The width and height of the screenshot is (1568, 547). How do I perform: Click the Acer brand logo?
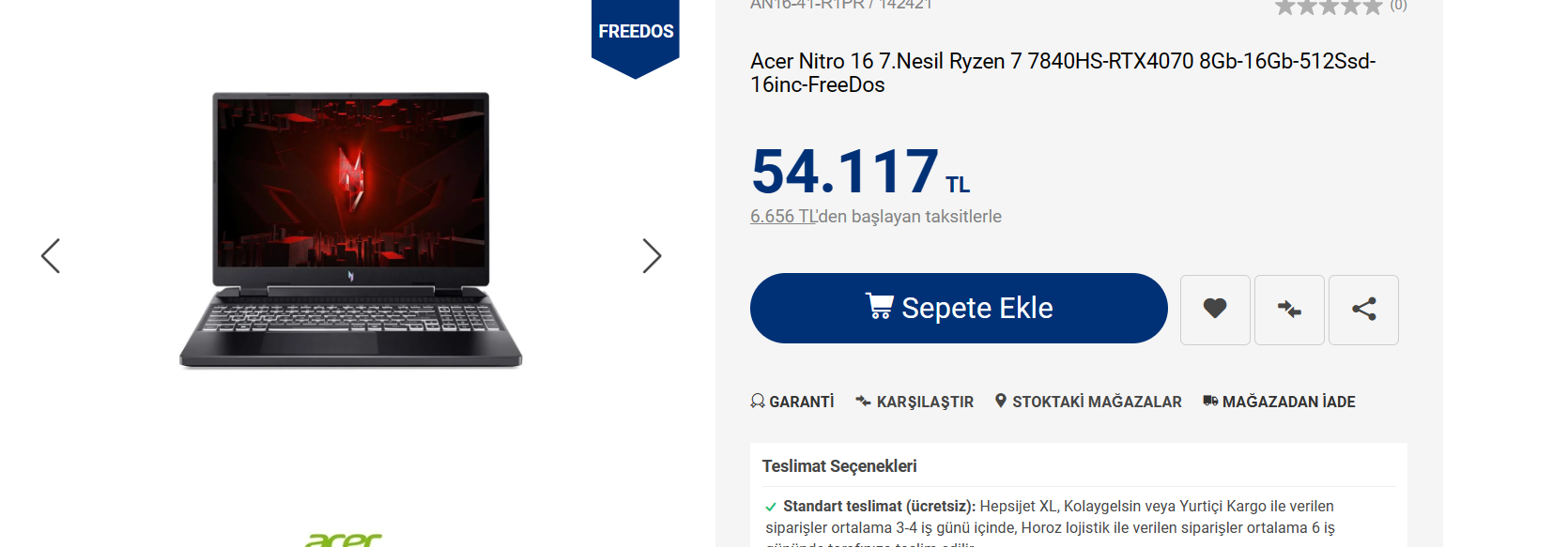(344, 539)
